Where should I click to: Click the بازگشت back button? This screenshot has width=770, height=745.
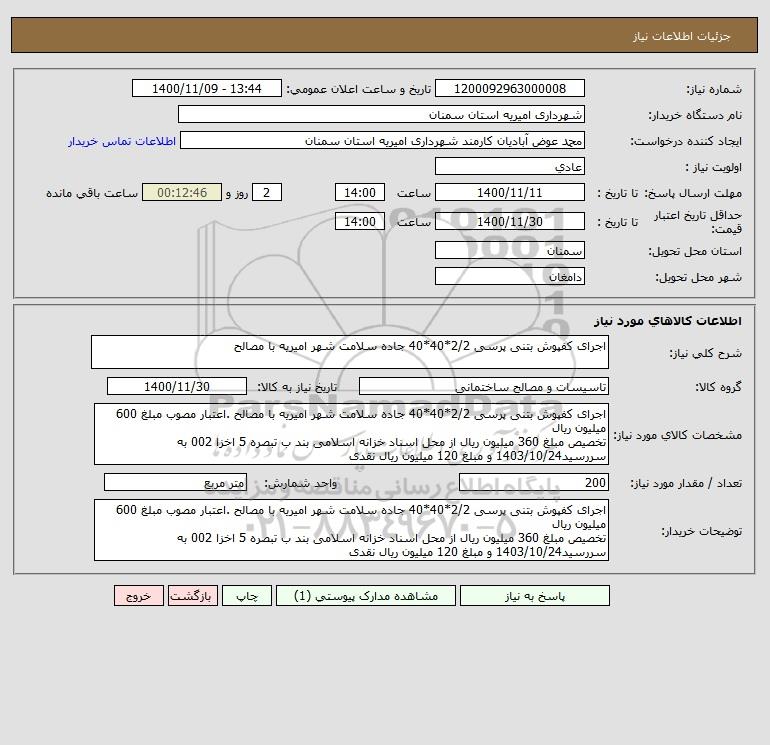(x=192, y=596)
